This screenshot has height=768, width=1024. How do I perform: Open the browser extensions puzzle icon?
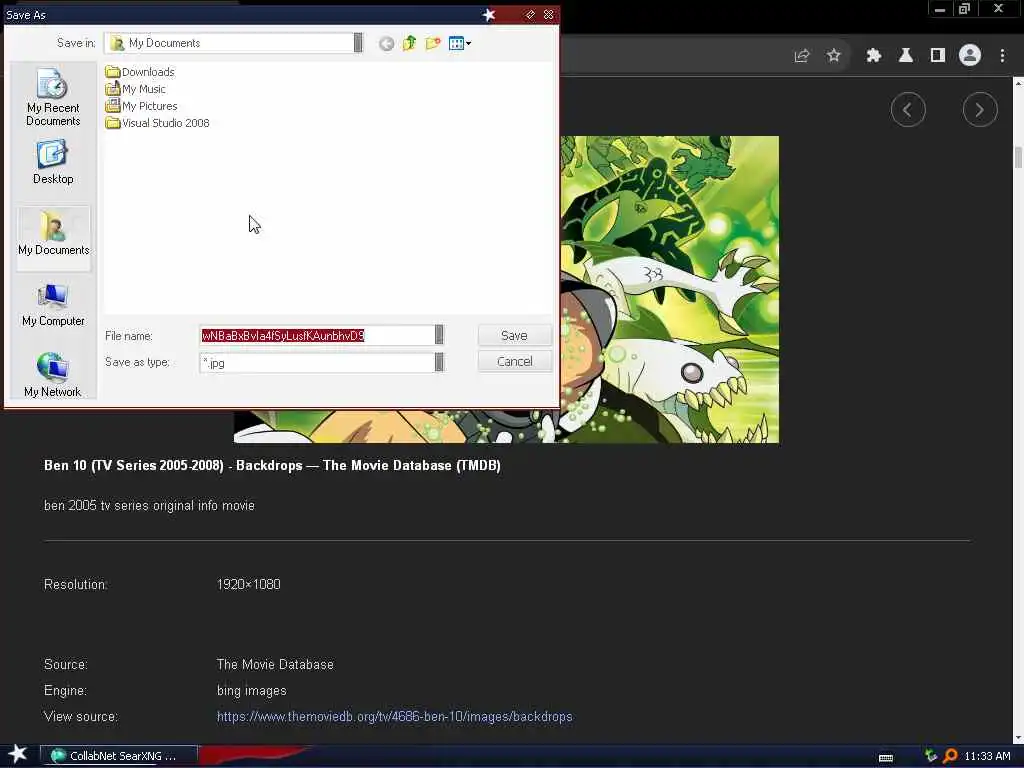pos(874,56)
